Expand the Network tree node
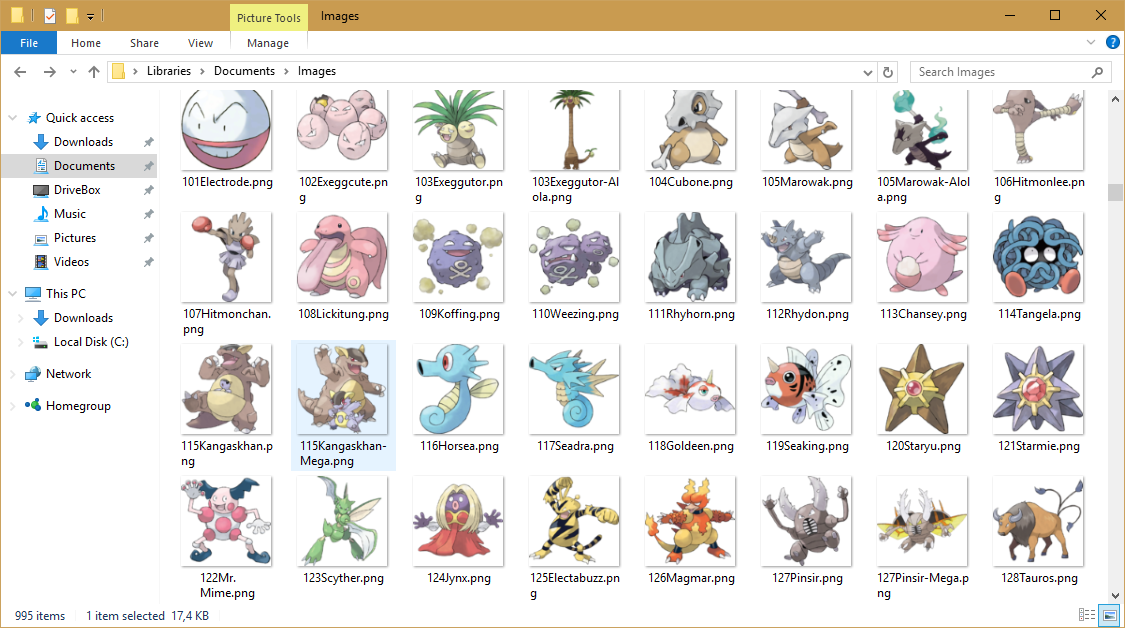The width and height of the screenshot is (1125, 628). (13, 374)
